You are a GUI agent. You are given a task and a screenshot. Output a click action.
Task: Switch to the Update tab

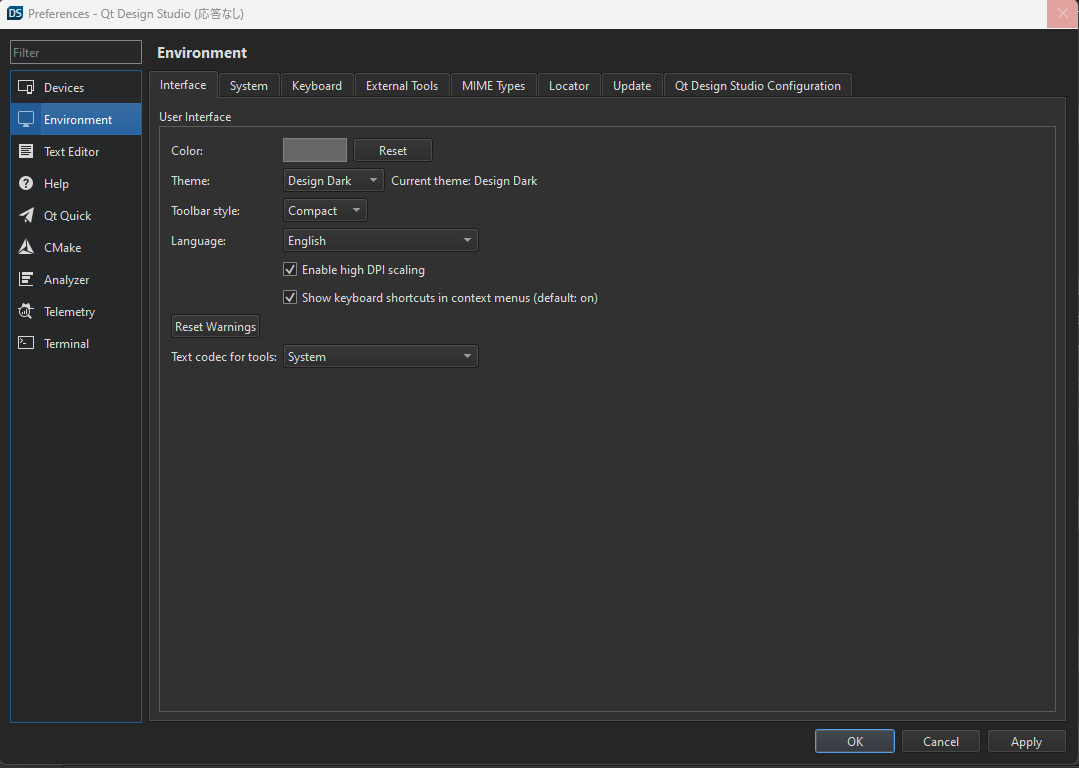point(632,85)
